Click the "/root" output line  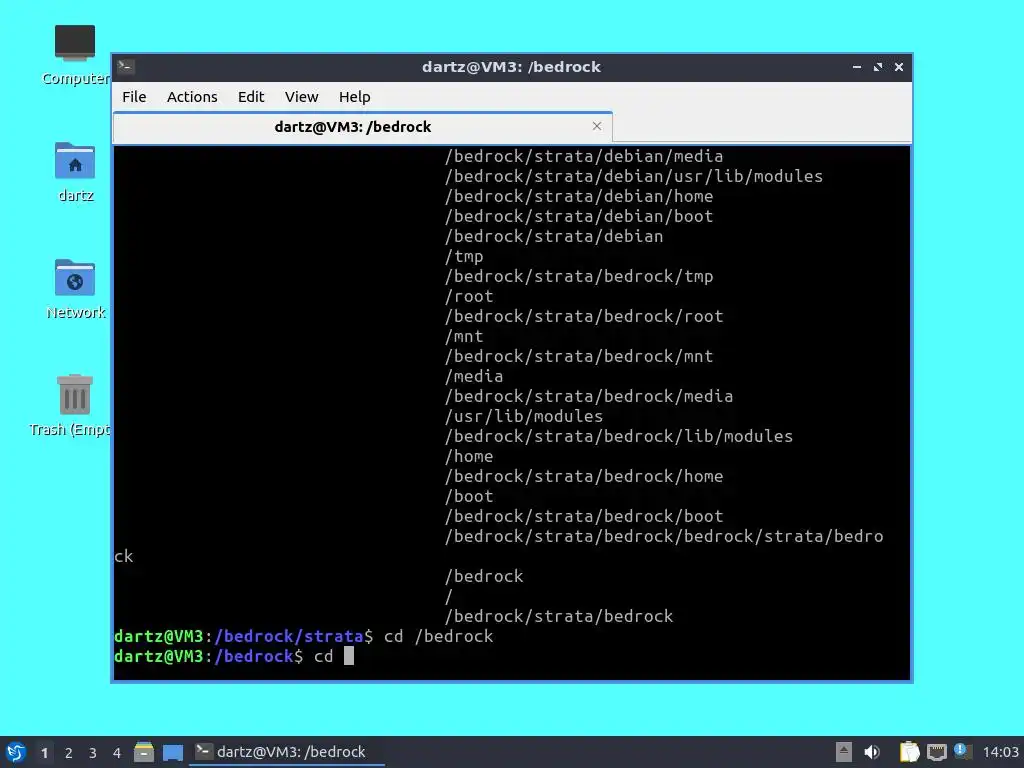pos(469,296)
